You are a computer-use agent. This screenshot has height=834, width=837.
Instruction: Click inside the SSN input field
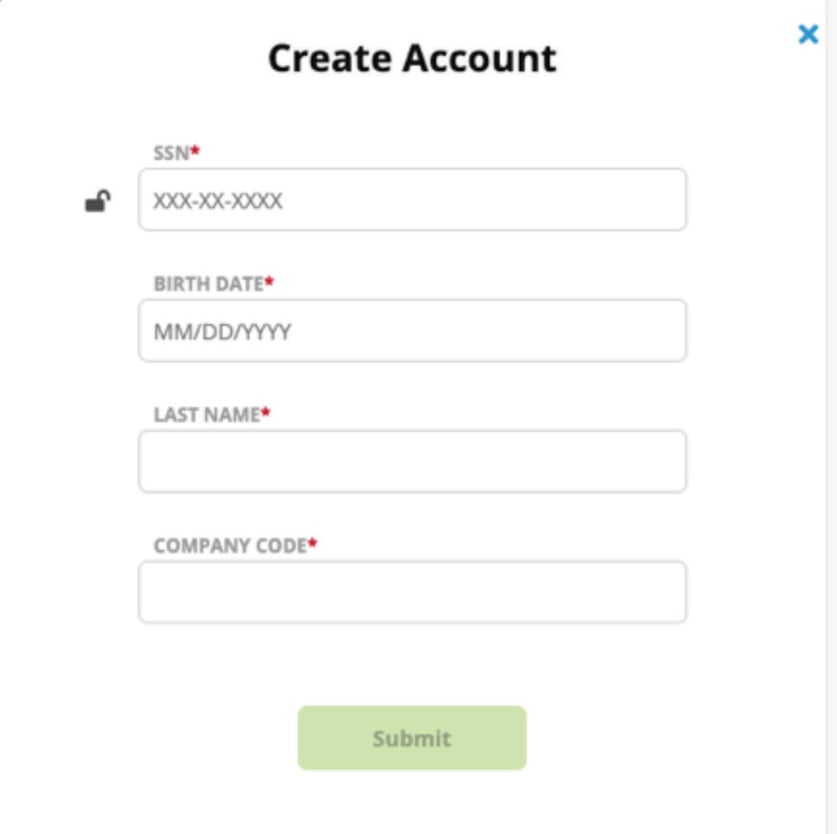coord(412,199)
